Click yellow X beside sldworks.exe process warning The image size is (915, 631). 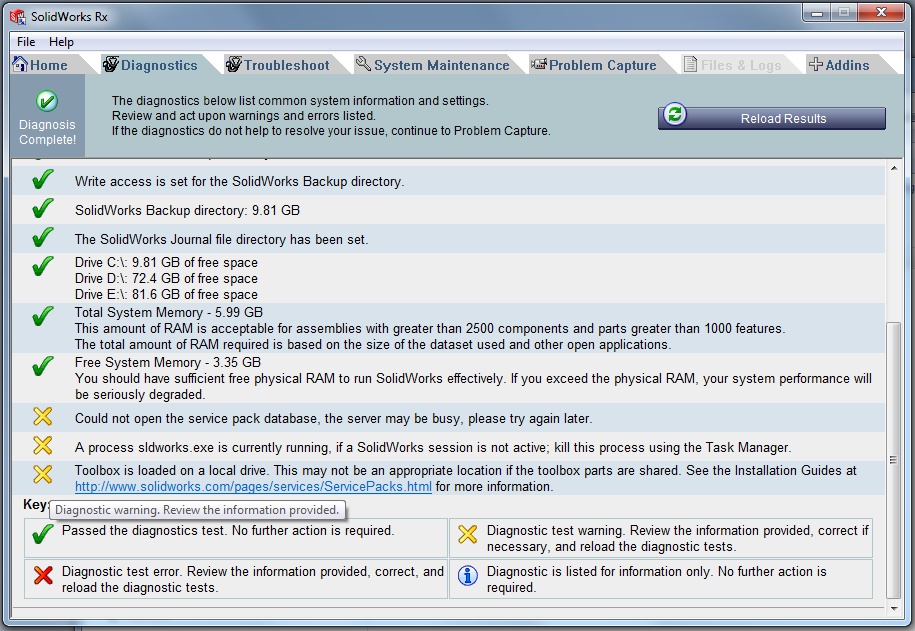tap(43, 445)
